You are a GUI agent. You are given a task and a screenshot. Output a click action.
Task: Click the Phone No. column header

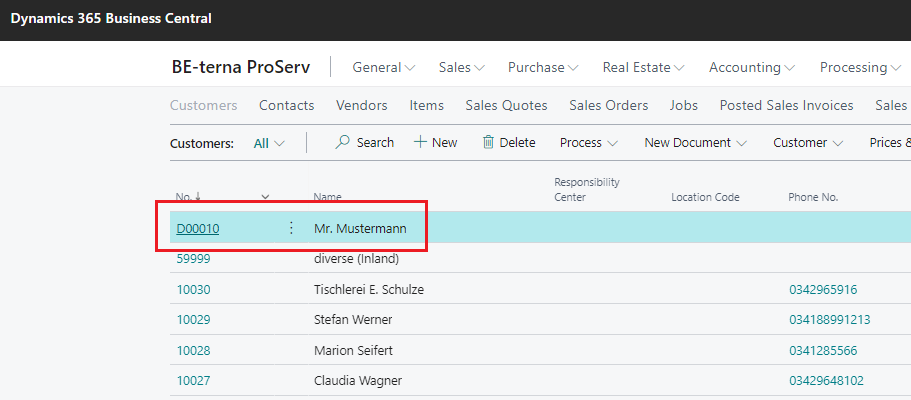point(813,197)
